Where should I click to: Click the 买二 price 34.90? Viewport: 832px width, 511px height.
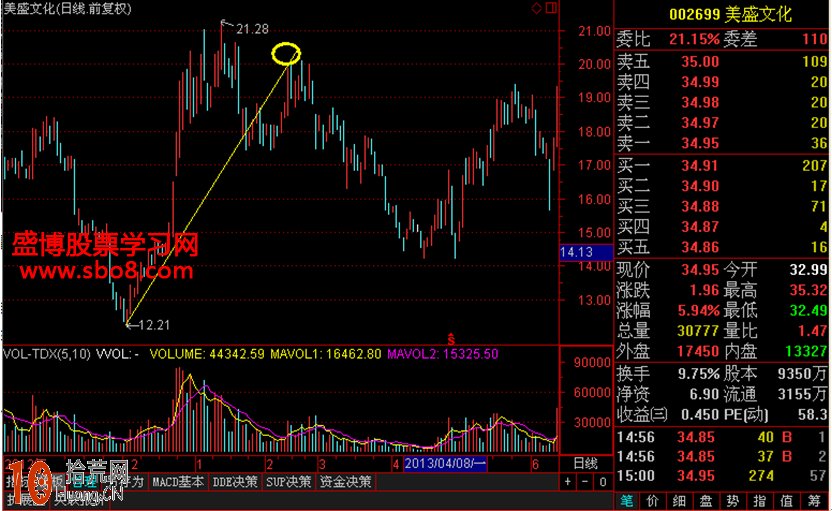click(700, 186)
